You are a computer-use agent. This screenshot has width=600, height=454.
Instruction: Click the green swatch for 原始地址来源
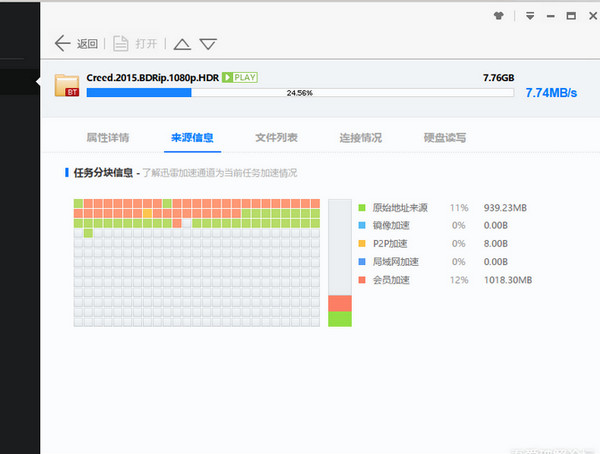362,208
